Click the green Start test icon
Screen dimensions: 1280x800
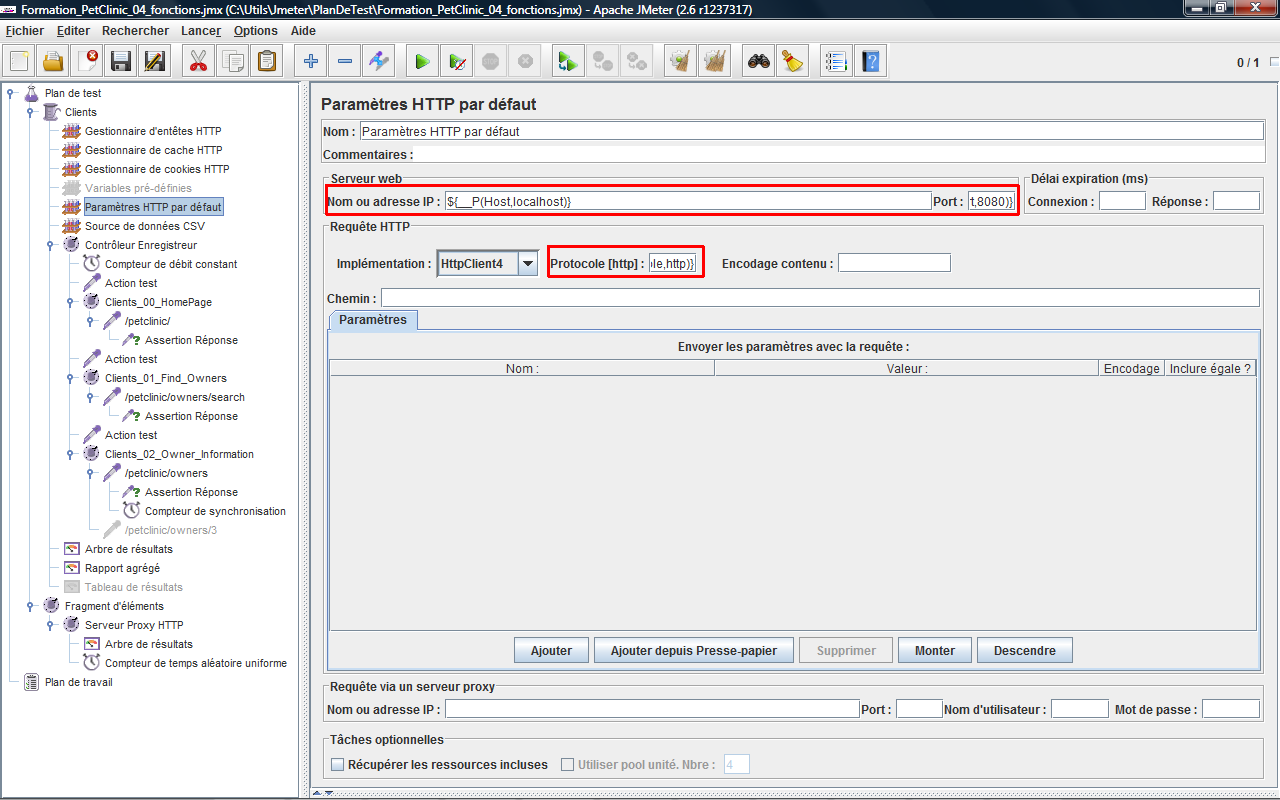[422, 62]
